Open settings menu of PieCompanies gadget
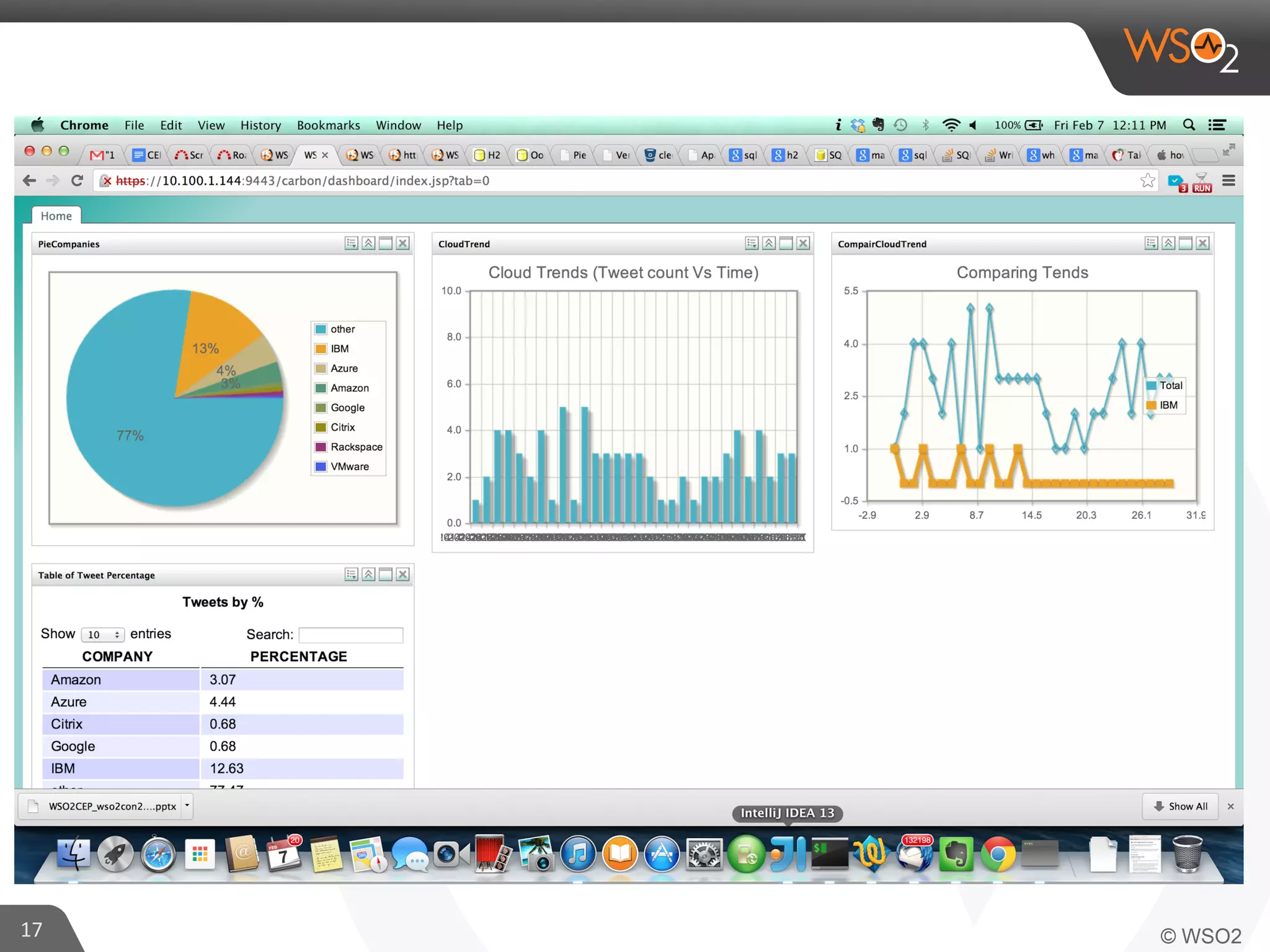This screenshot has height=952, width=1270. point(351,244)
